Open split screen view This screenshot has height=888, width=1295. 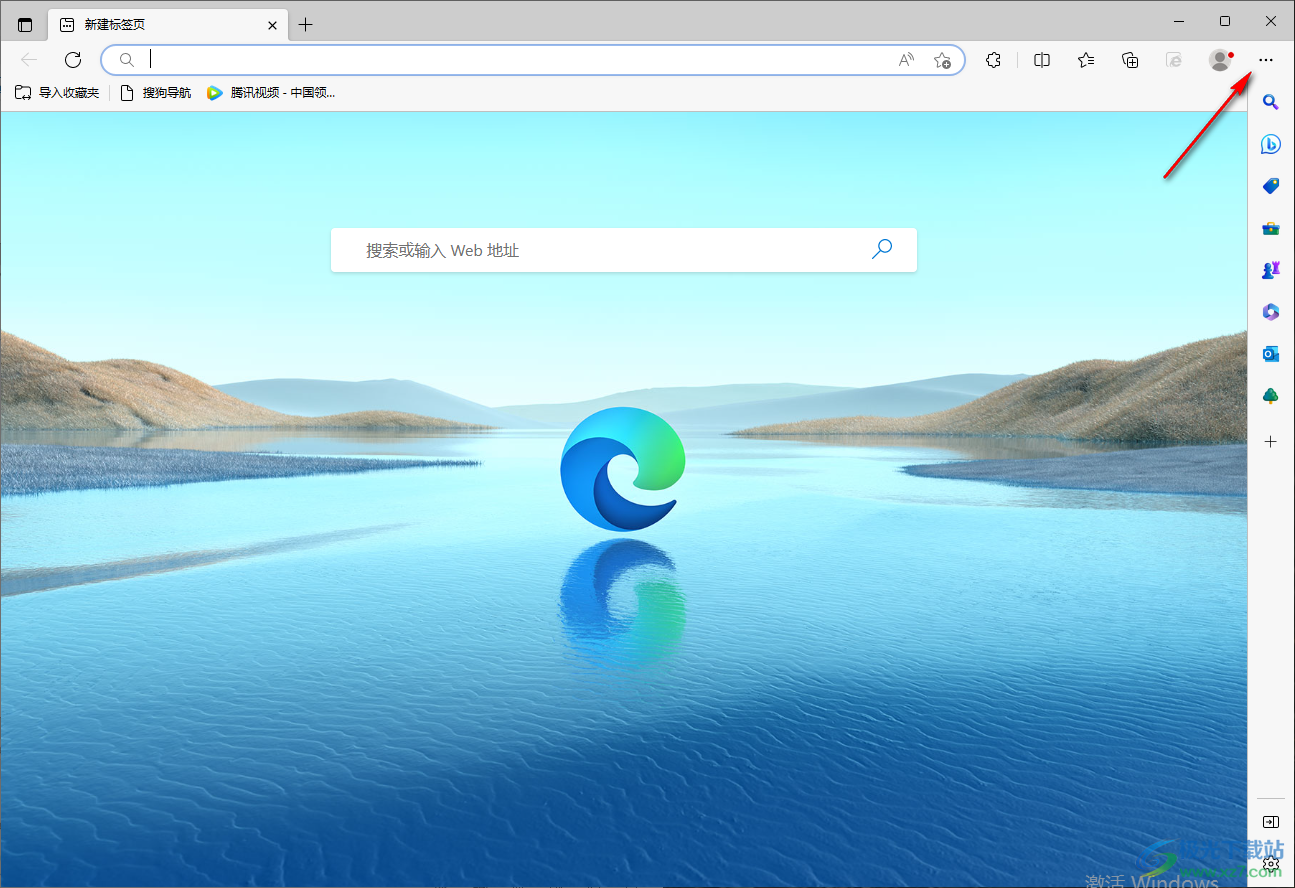pyautogui.click(x=1042, y=60)
